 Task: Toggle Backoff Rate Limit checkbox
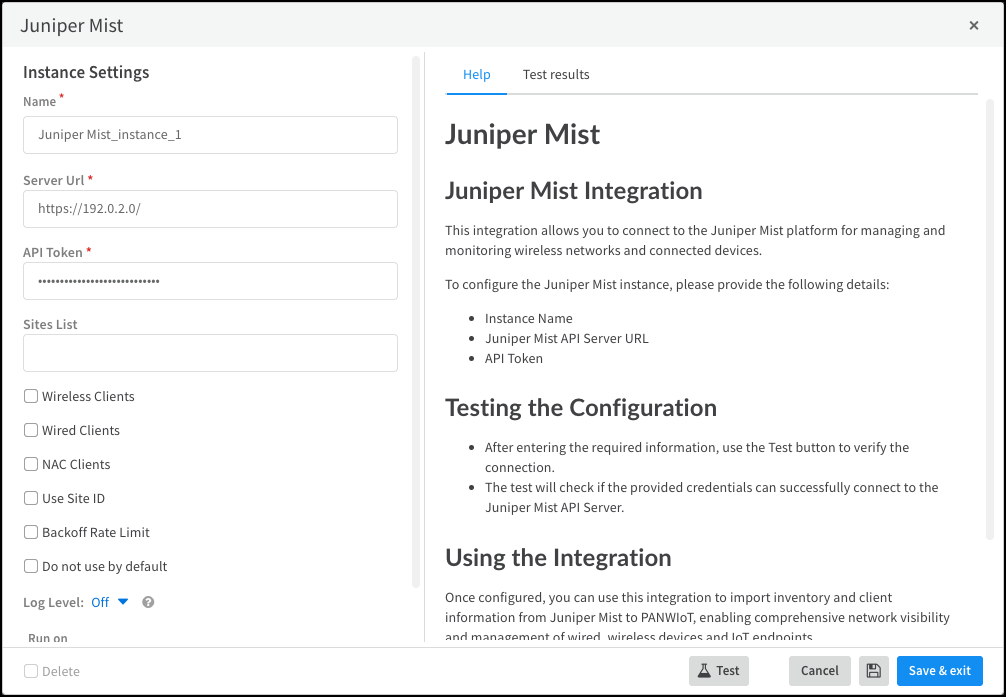coord(31,533)
